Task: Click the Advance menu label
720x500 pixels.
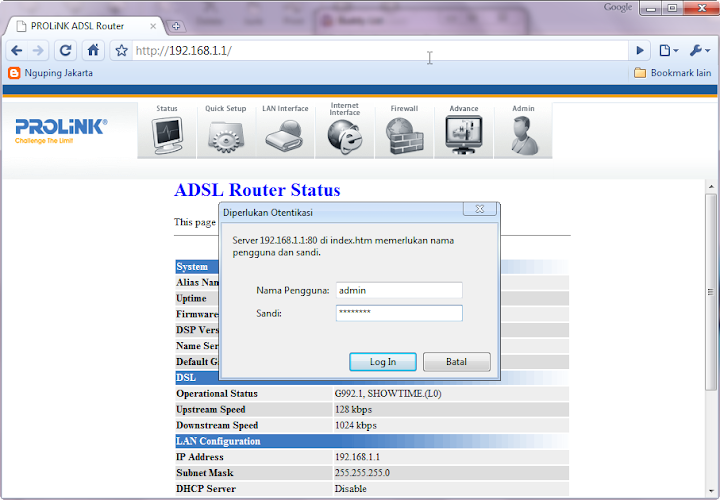Action: click(464, 108)
